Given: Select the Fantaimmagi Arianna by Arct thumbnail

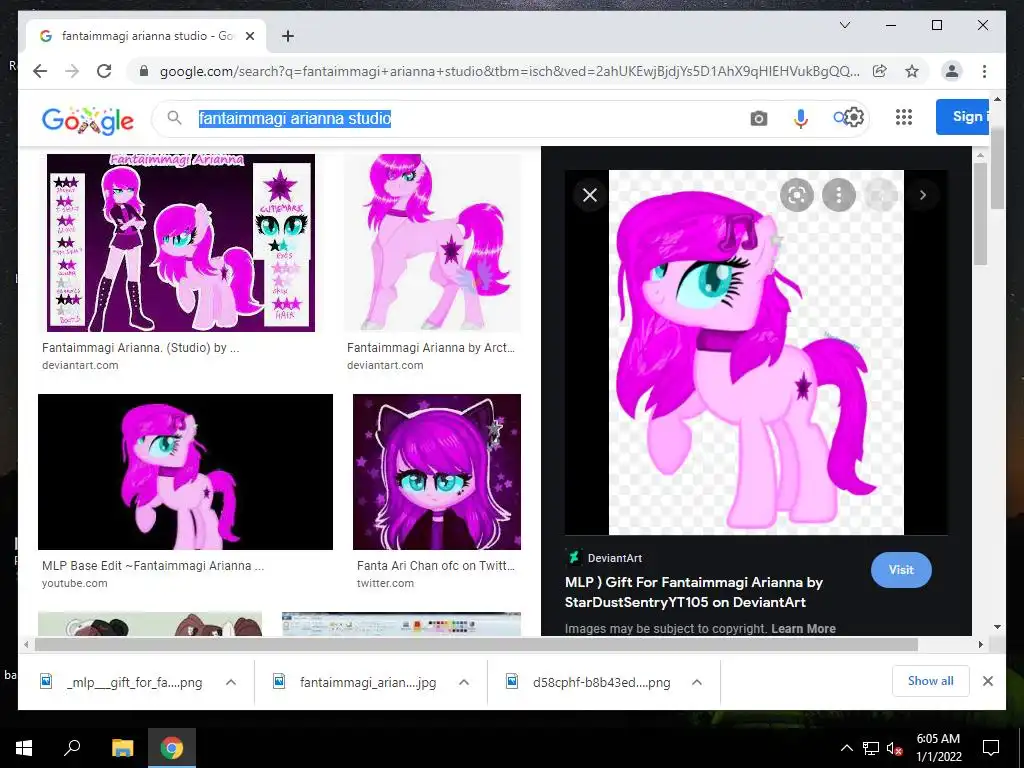Looking at the screenshot, I should click(x=432, y=243).
